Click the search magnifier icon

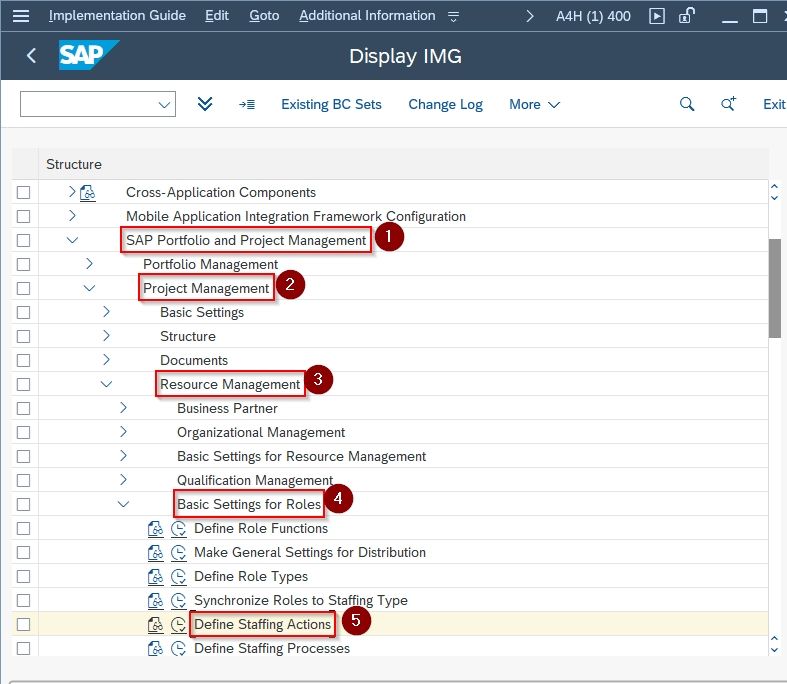point(687,104)
